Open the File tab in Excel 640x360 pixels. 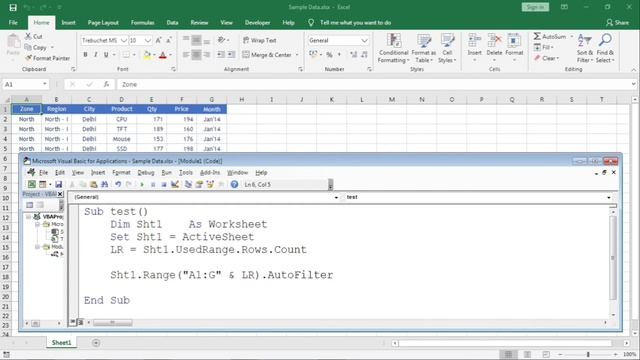[13, 23]
